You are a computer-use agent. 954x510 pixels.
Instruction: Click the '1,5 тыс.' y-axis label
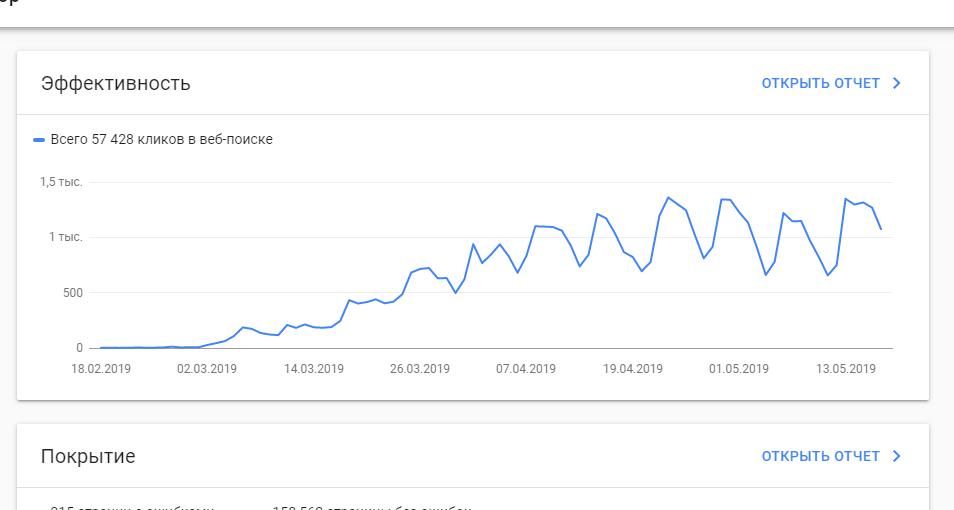(61, 182)
